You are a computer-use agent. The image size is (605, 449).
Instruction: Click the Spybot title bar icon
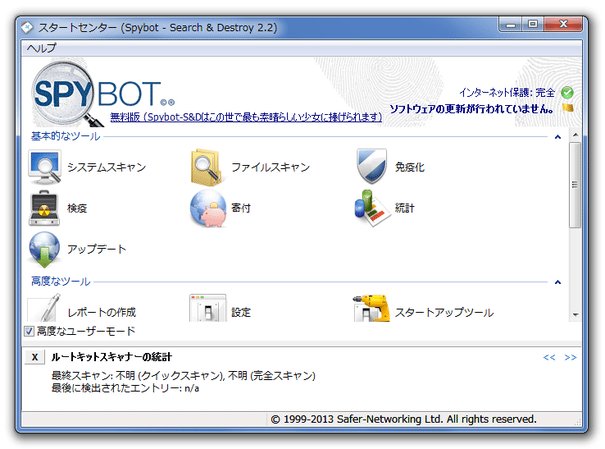pyautogui.click(x=27, y=27)
